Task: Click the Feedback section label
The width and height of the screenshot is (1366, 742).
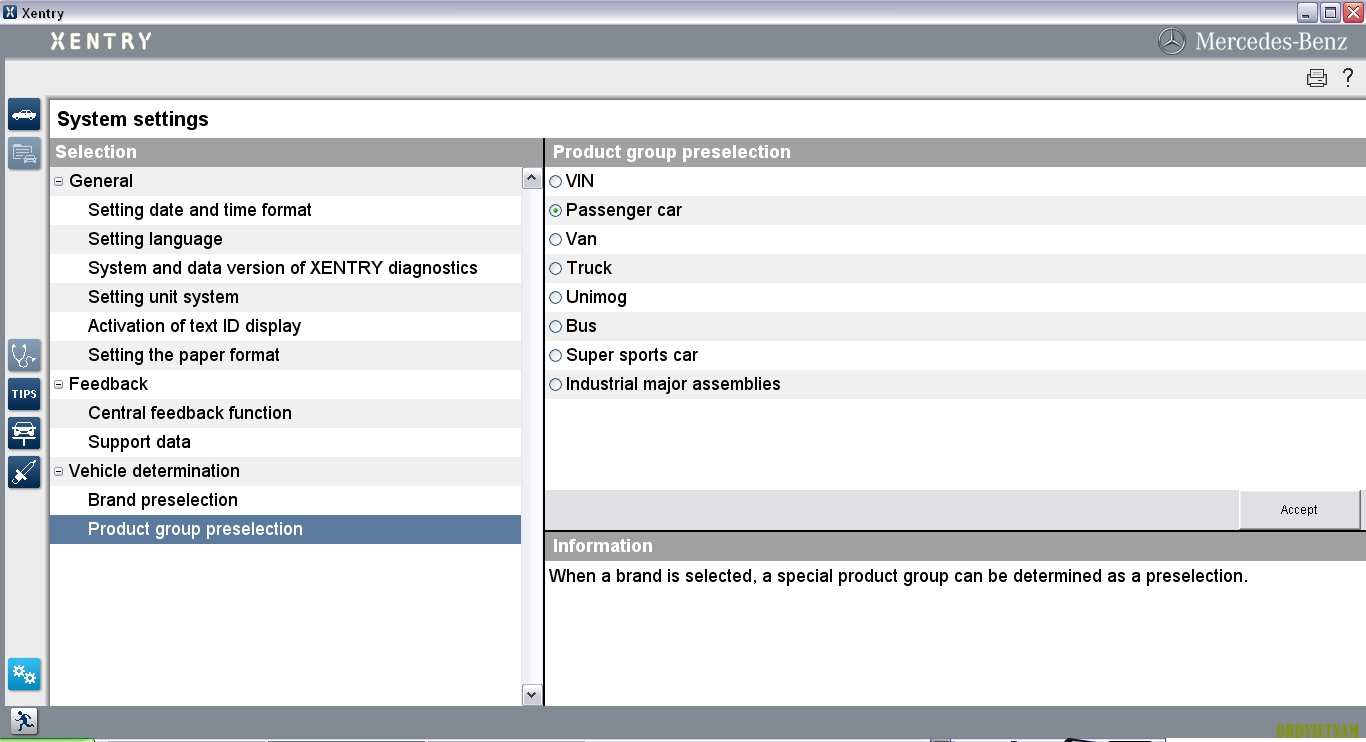Action: point(108,384)
